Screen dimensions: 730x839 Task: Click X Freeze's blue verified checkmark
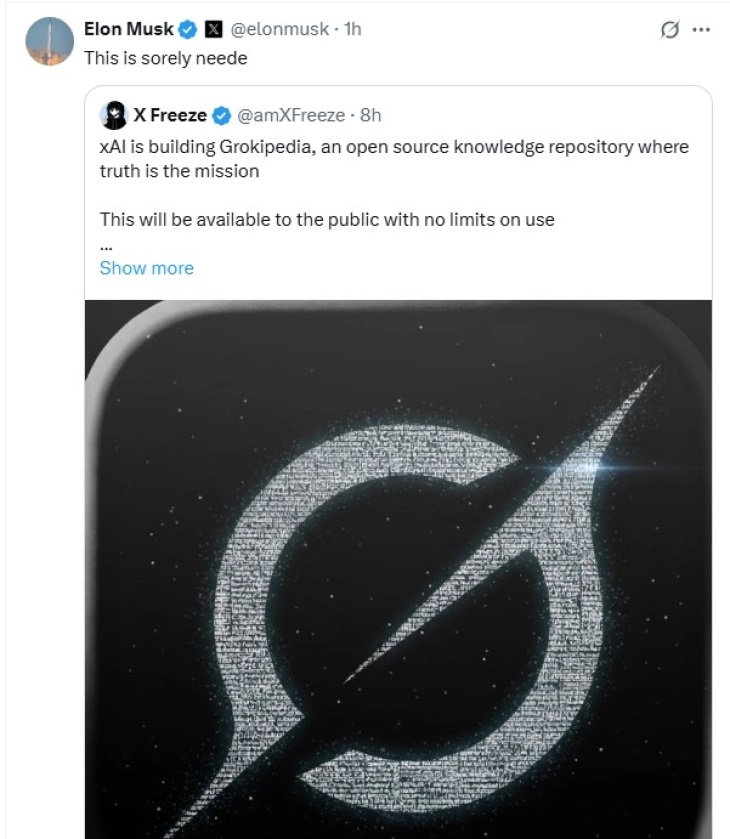coord(222,116)
